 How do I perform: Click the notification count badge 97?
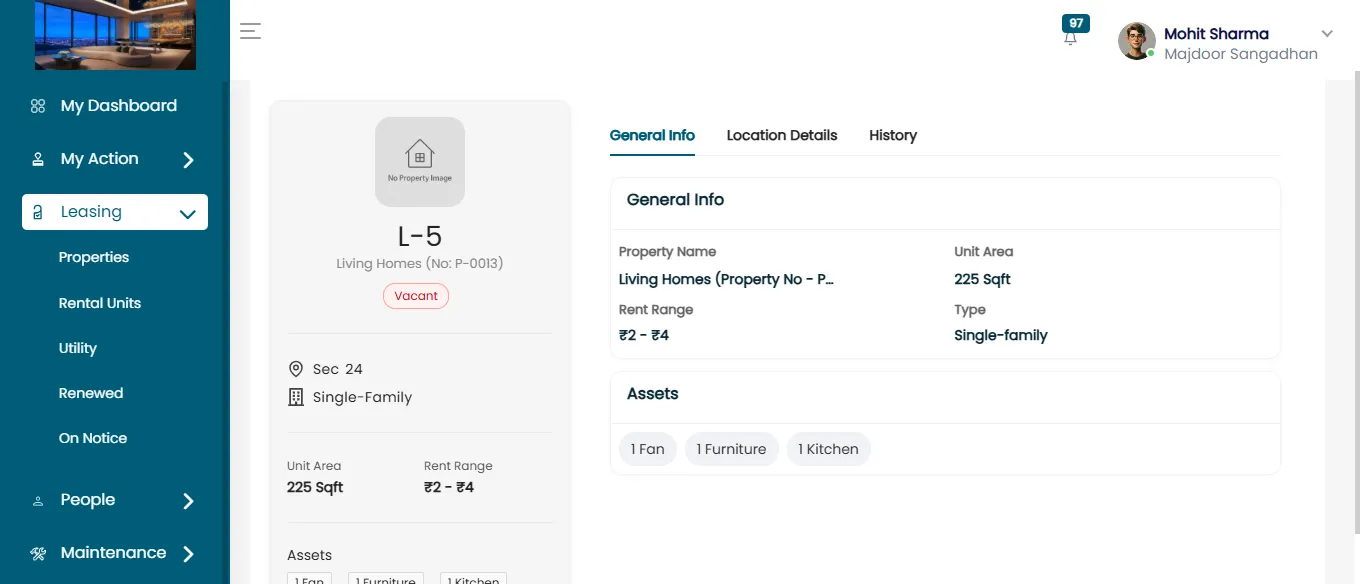pyautogui.click(x=1076, y=23)
